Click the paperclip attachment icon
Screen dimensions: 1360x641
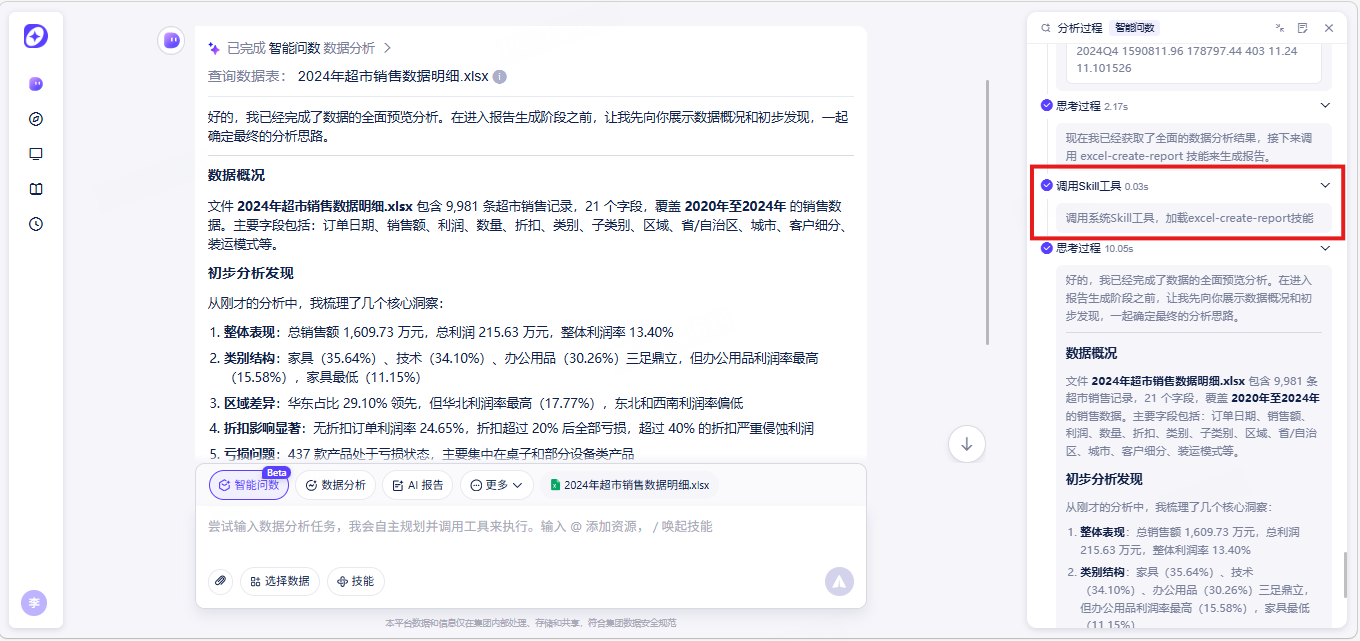(221, 581)
